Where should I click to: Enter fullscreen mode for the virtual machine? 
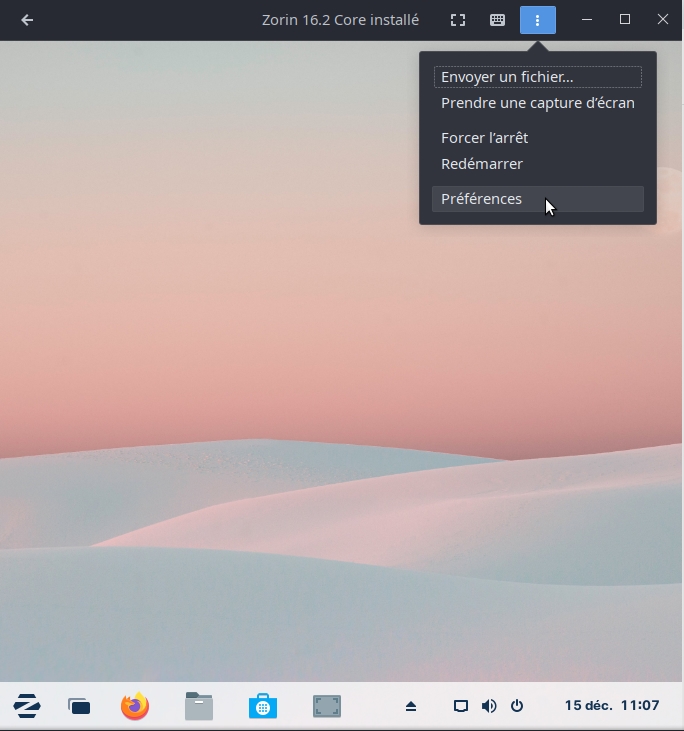click(x=458, y=20)
